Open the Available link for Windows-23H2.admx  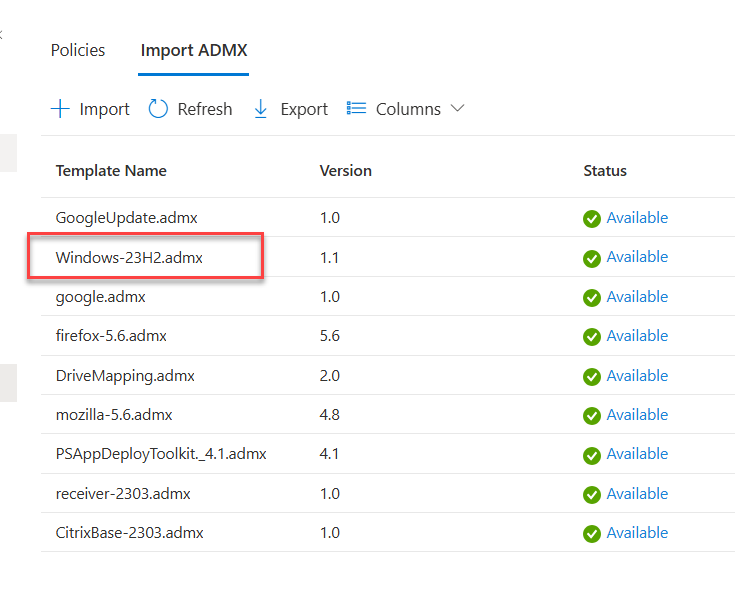pos(637,257)
